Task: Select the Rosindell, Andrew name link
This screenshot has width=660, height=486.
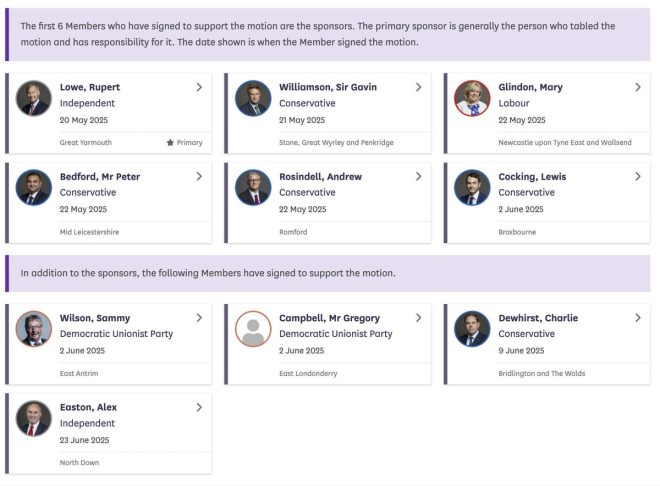Action: pos(320,177)
